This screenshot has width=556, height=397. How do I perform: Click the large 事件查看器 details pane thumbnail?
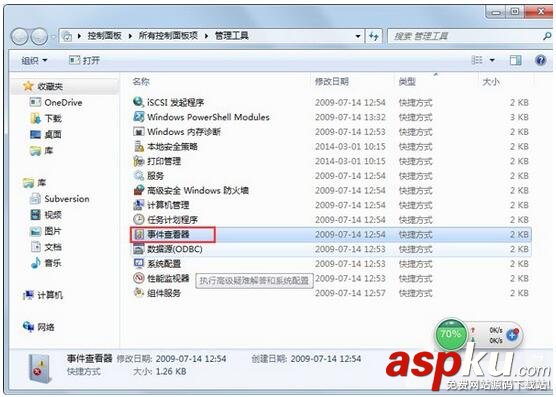tap(39, 368)
